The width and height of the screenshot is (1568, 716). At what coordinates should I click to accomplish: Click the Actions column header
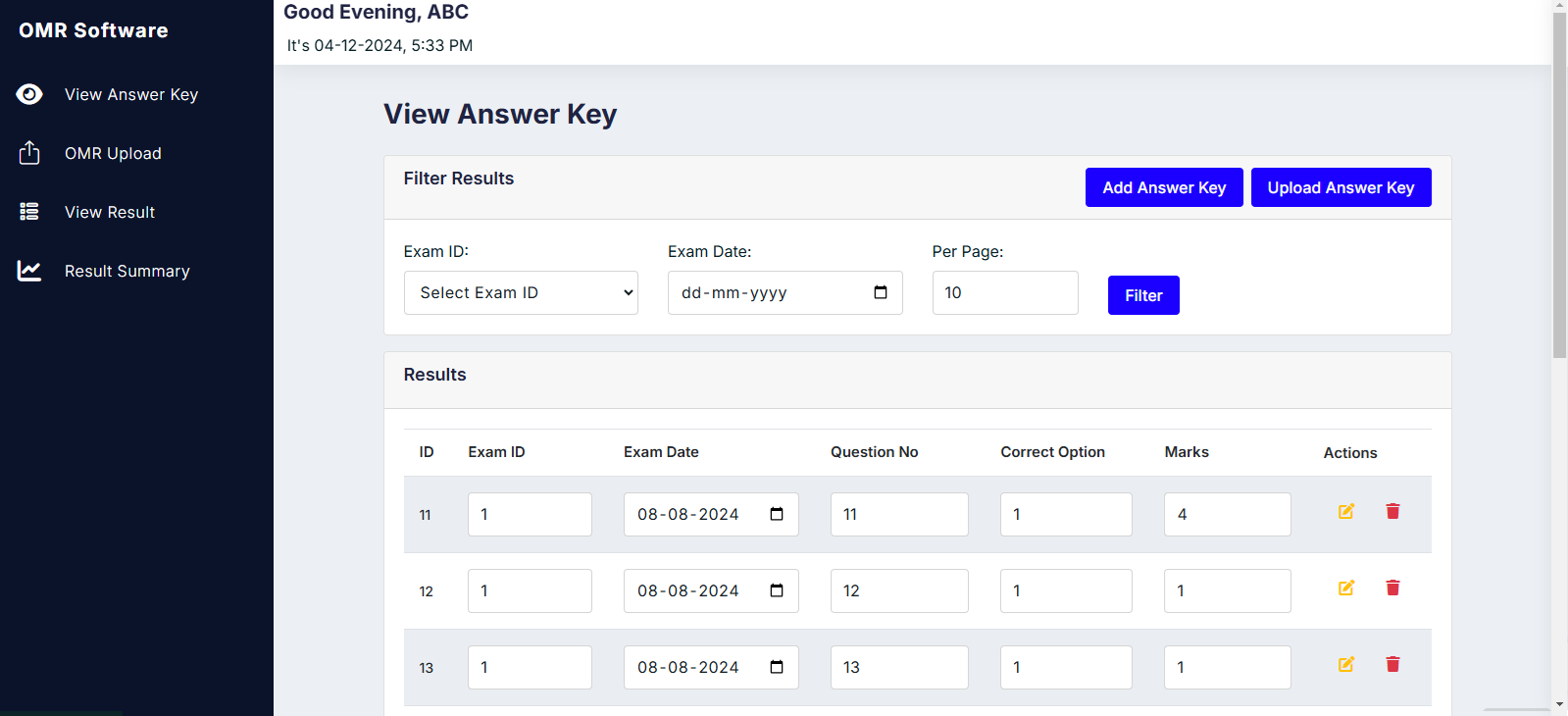[x=1350, y=453]
